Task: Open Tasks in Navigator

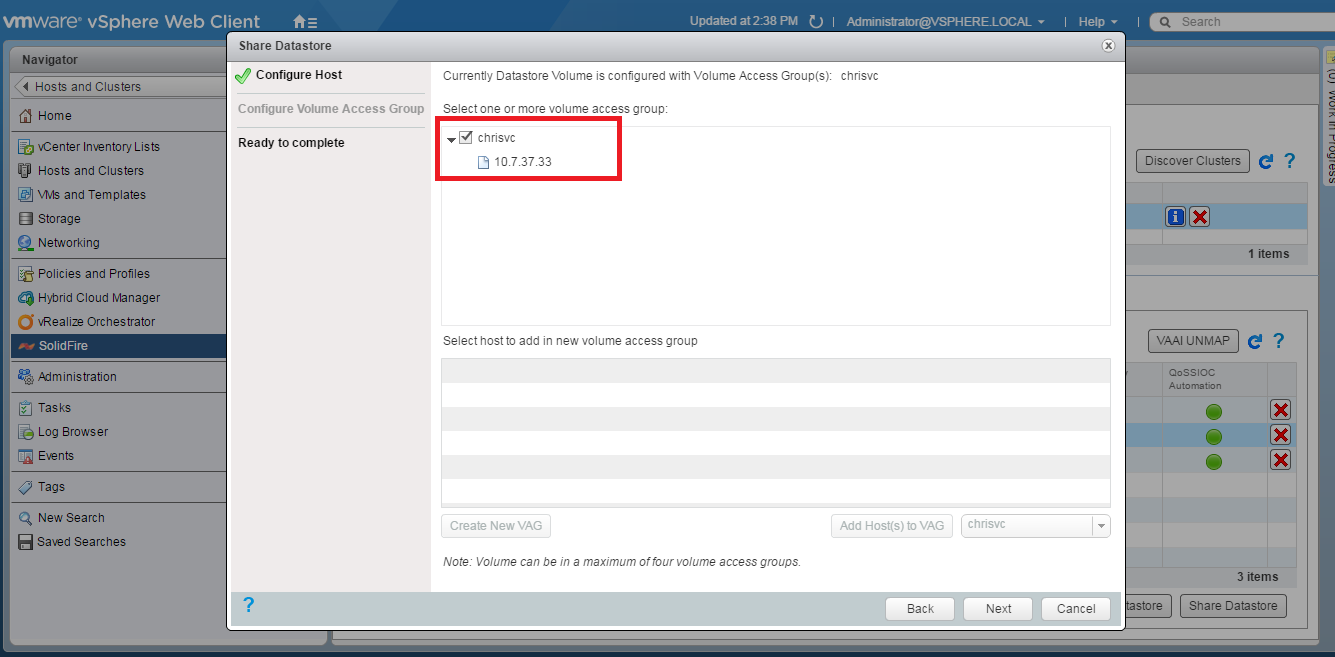Action: tap(55, 408)
